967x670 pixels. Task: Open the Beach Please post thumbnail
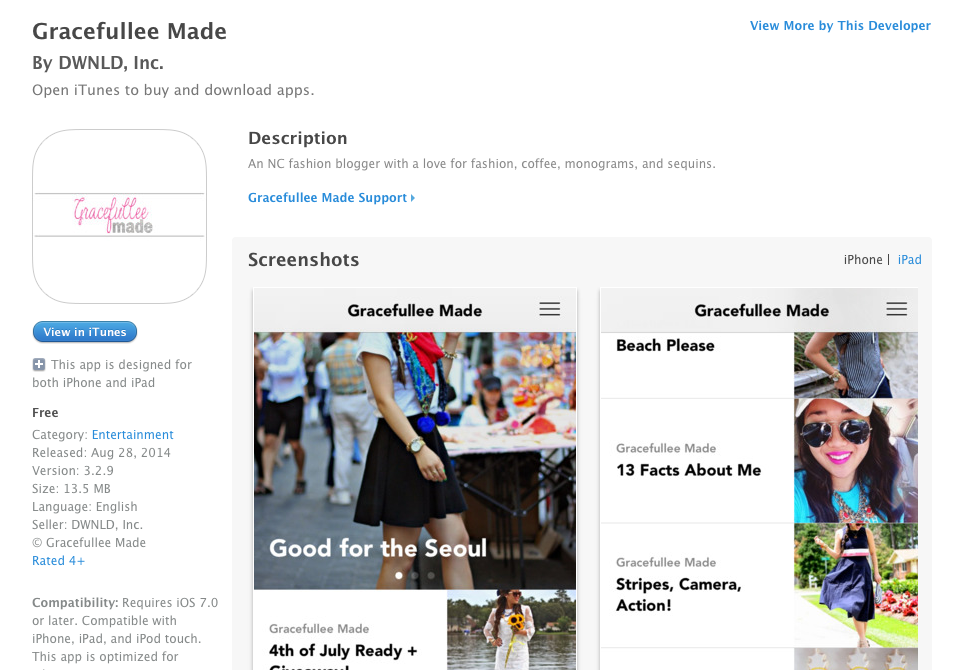tap(855, 365)
